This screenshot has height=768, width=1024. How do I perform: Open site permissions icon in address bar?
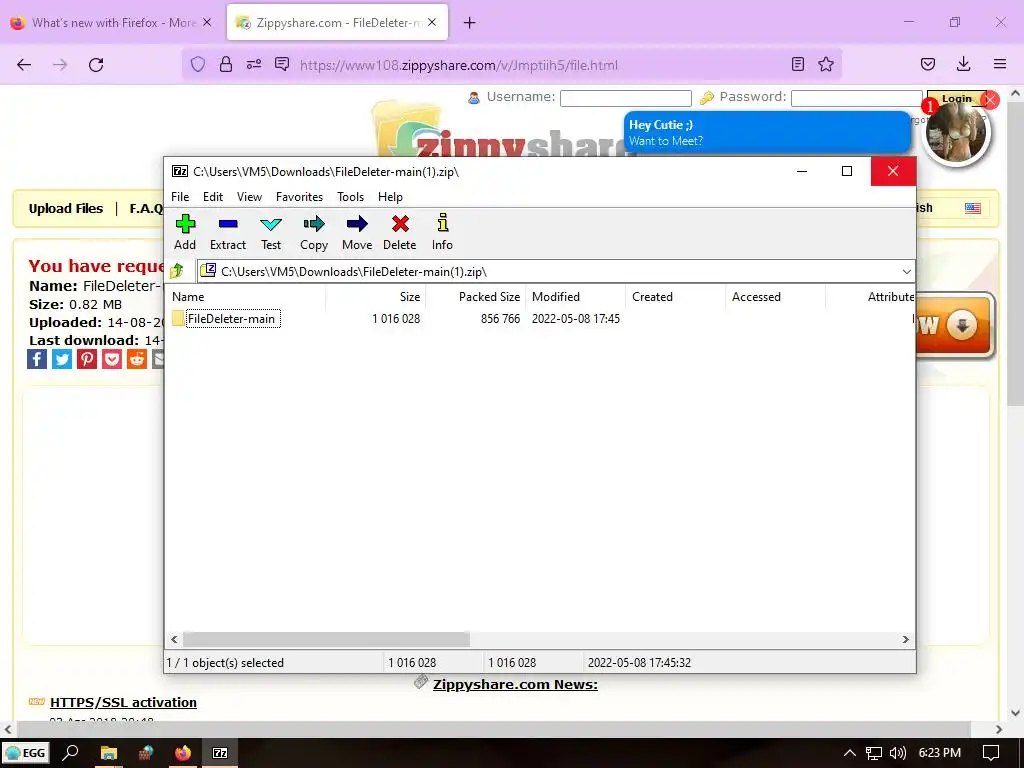[x=254, y=64]
